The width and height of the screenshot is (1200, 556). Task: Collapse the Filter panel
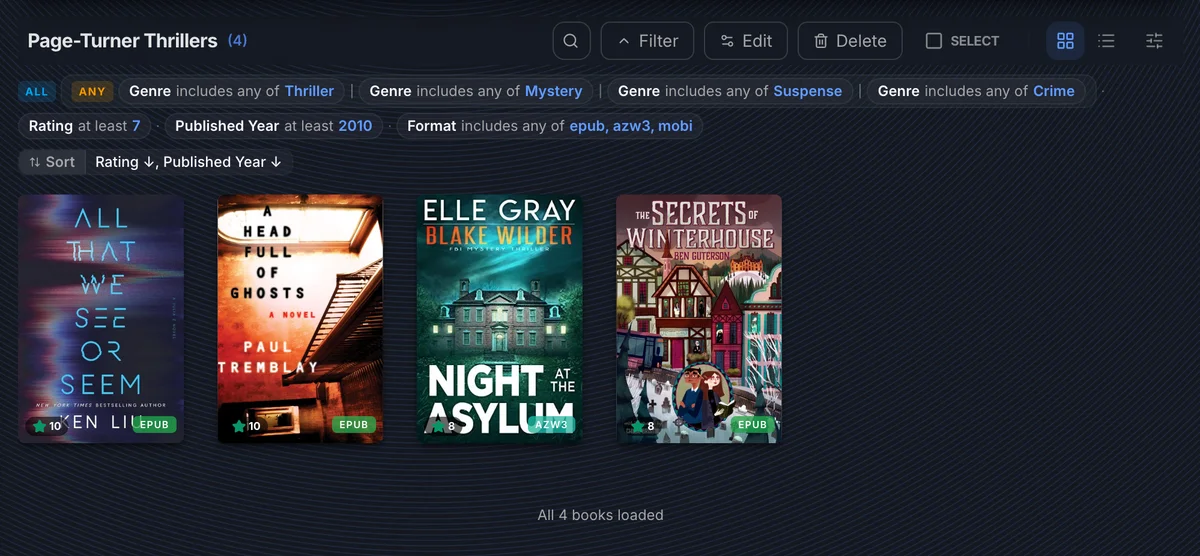pyautogui.click(x=647, y=41)
